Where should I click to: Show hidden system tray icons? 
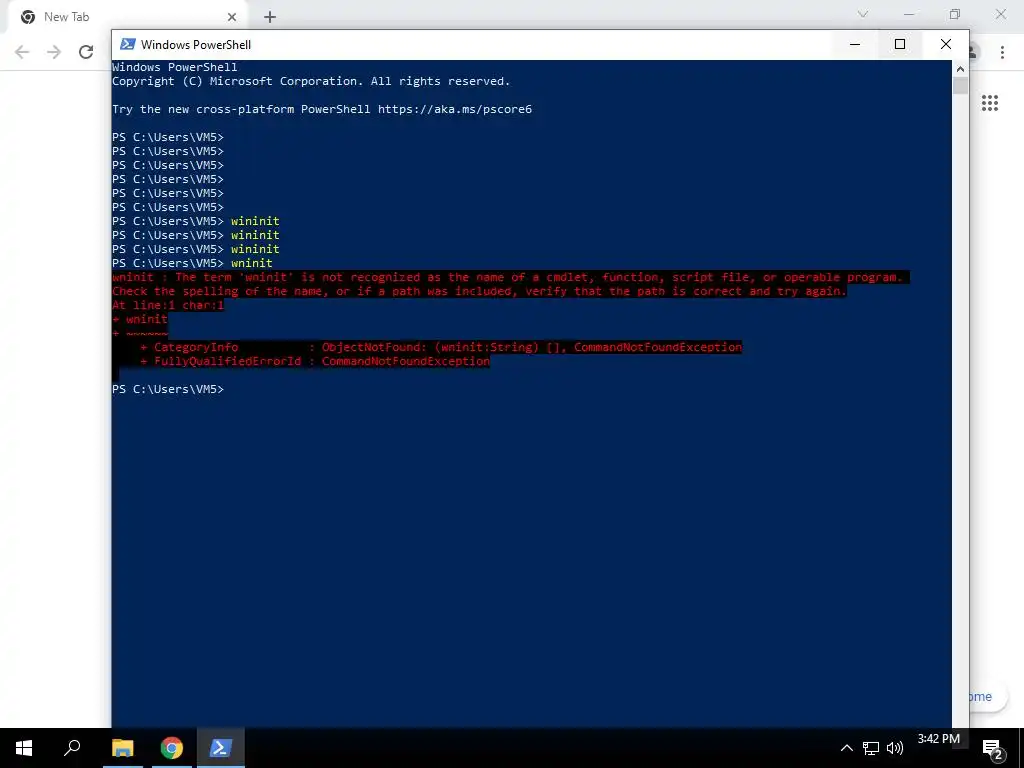tap(846, 748)
